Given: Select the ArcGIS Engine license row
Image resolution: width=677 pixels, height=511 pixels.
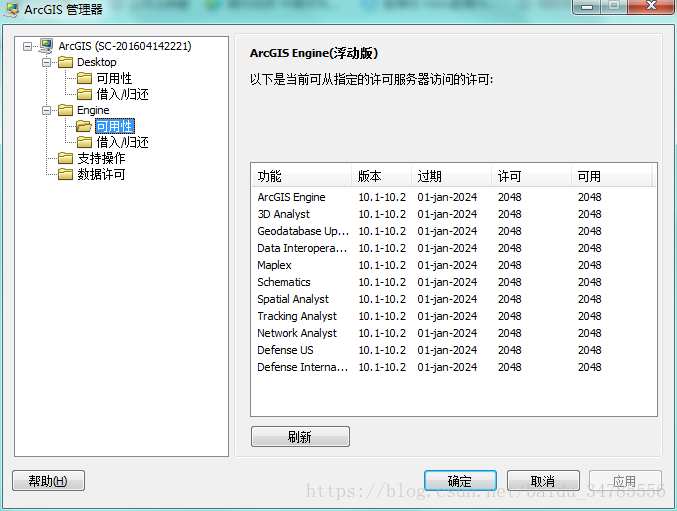Looking at the screenshot, I should coord(453,197).
